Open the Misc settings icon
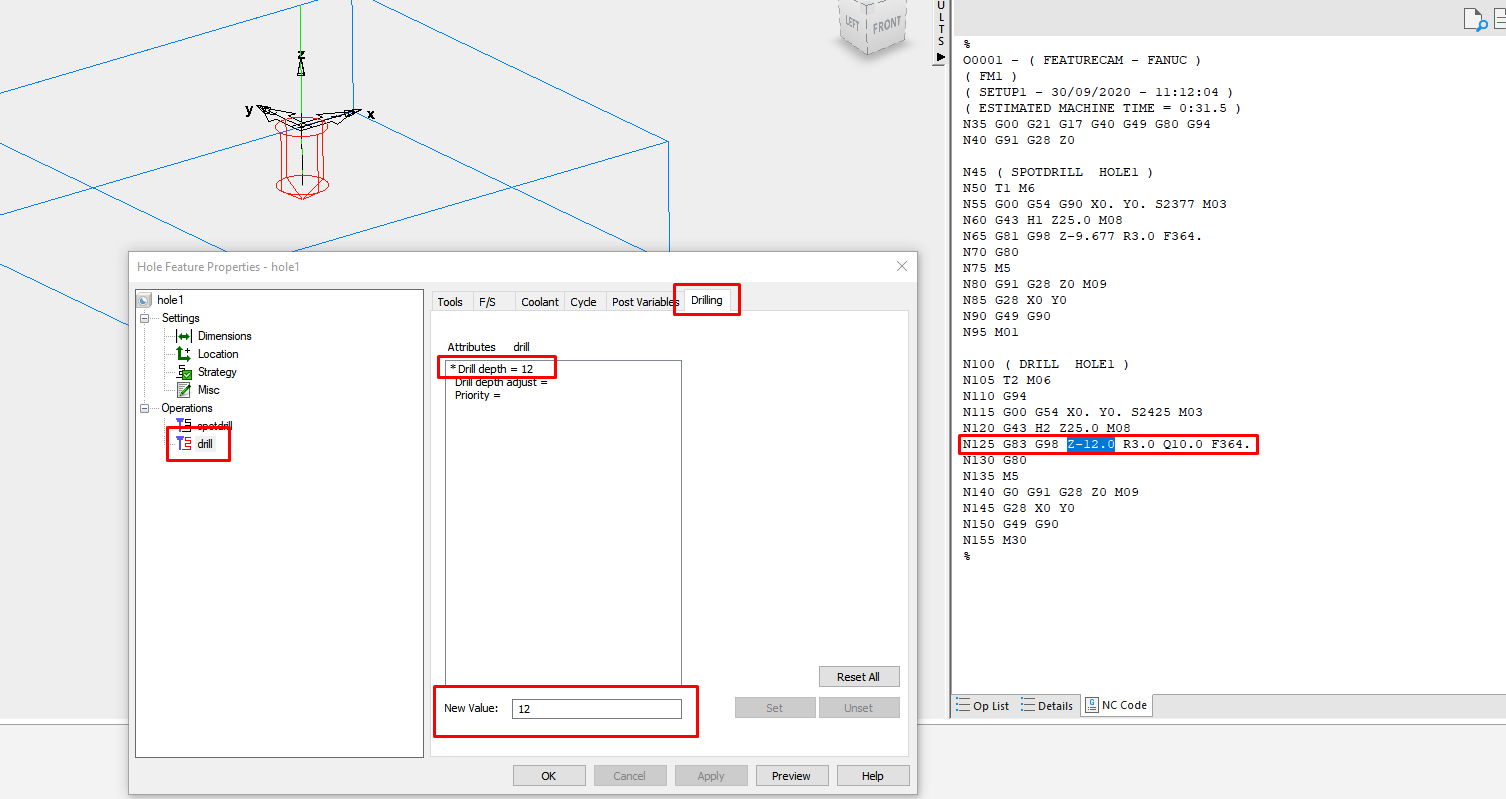 point(183,389)
